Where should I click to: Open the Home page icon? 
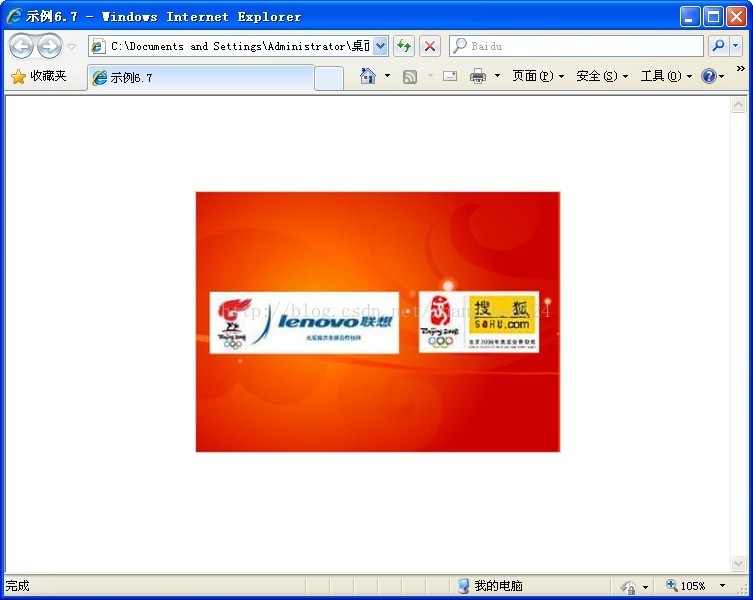click(x=368, y=76)
